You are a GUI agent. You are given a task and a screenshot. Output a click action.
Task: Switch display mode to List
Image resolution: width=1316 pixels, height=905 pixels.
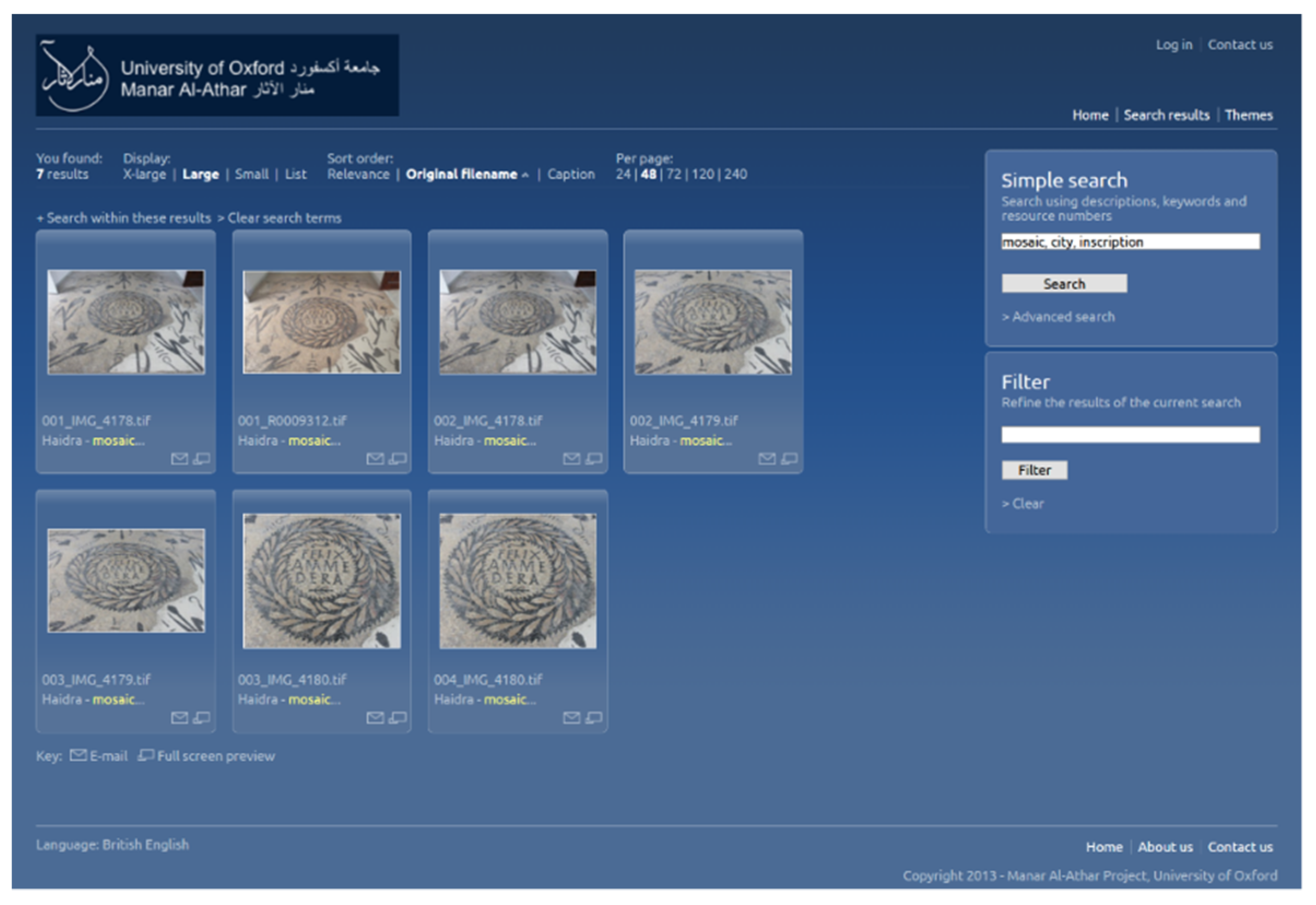click(296, 175)
